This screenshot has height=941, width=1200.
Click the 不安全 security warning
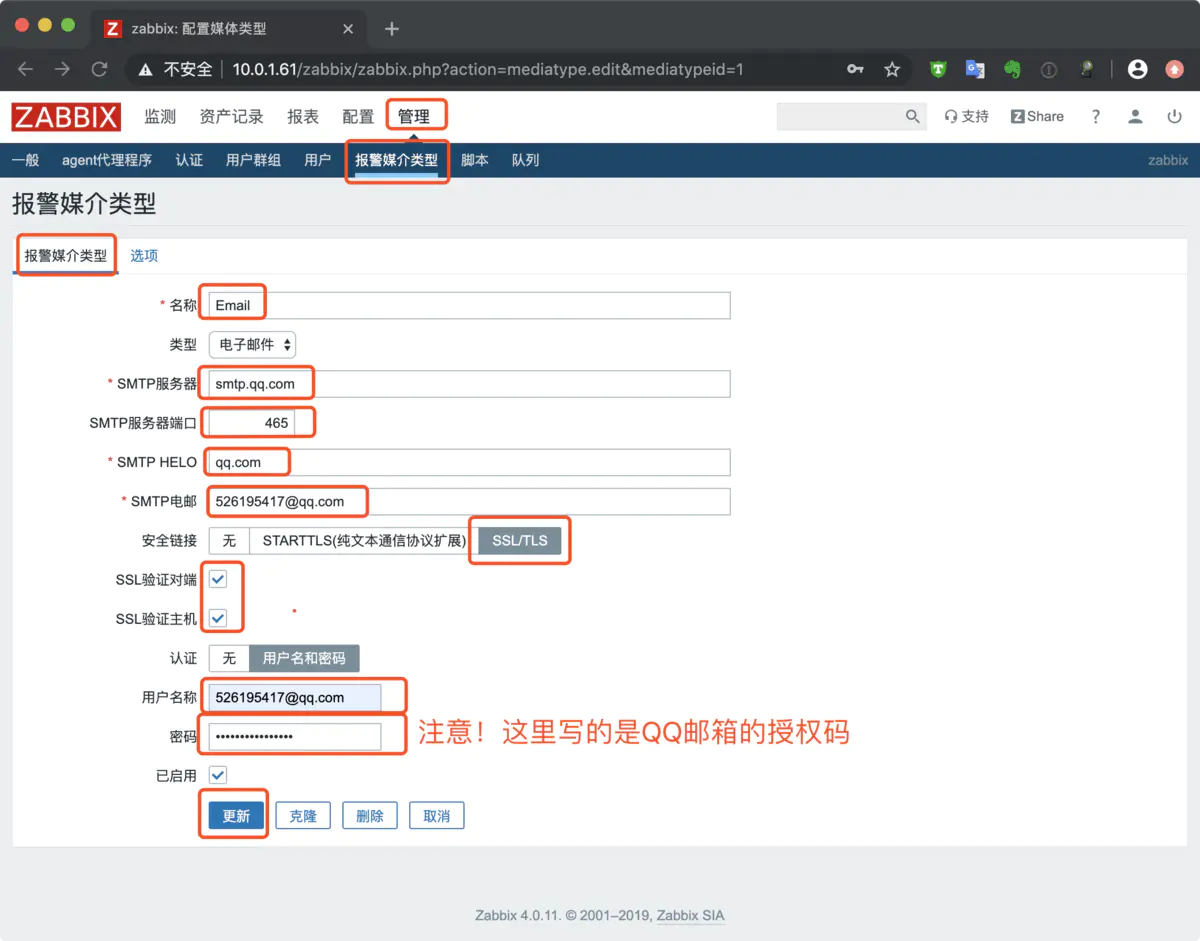pos(175,69)
